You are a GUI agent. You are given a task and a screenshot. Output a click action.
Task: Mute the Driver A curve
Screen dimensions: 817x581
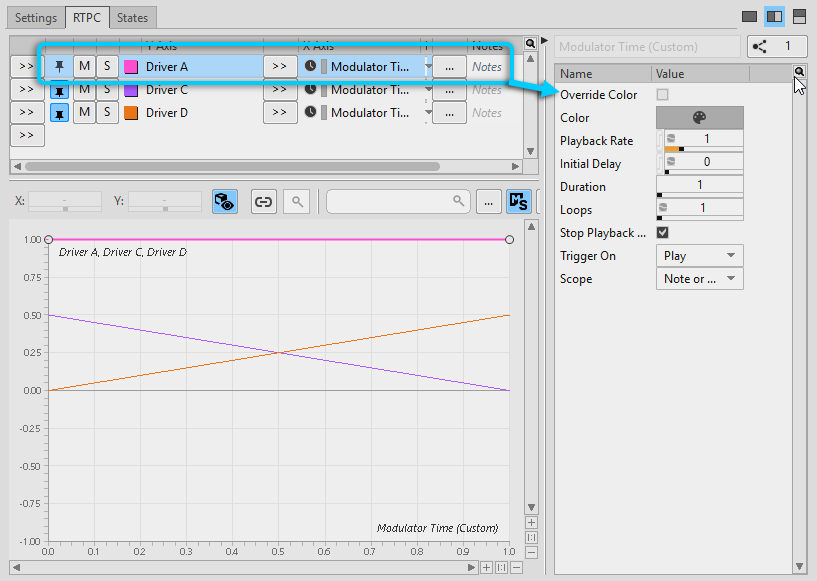(x=84, y=67)
